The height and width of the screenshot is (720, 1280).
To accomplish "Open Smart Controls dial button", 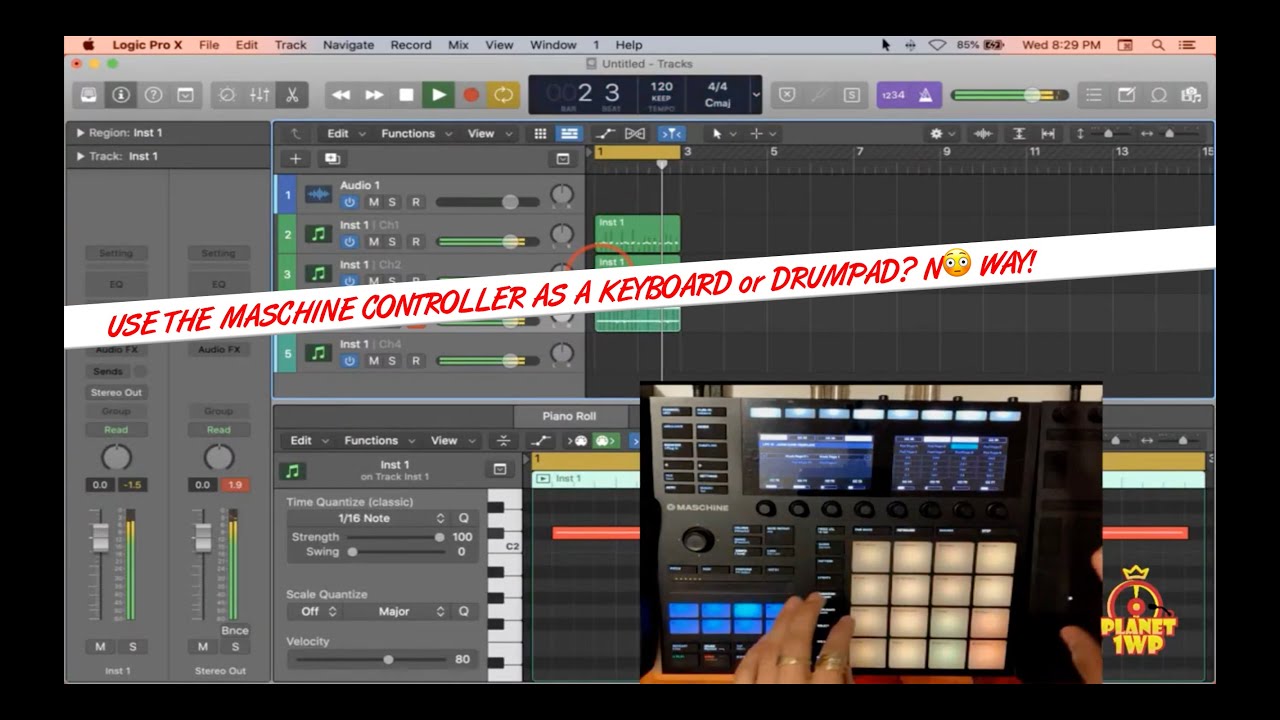I will (x=227, y=95).
